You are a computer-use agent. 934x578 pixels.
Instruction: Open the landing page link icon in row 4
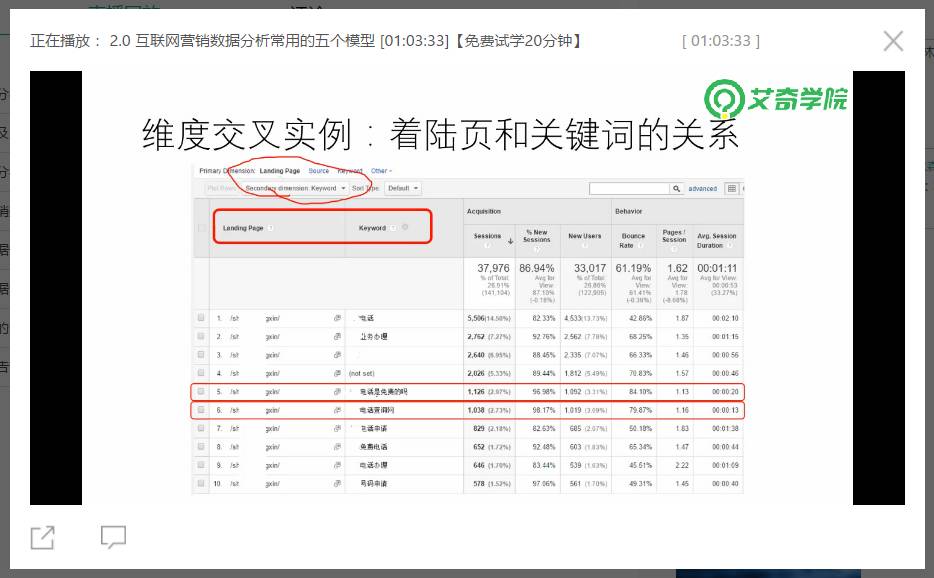[x=337, y=373]
